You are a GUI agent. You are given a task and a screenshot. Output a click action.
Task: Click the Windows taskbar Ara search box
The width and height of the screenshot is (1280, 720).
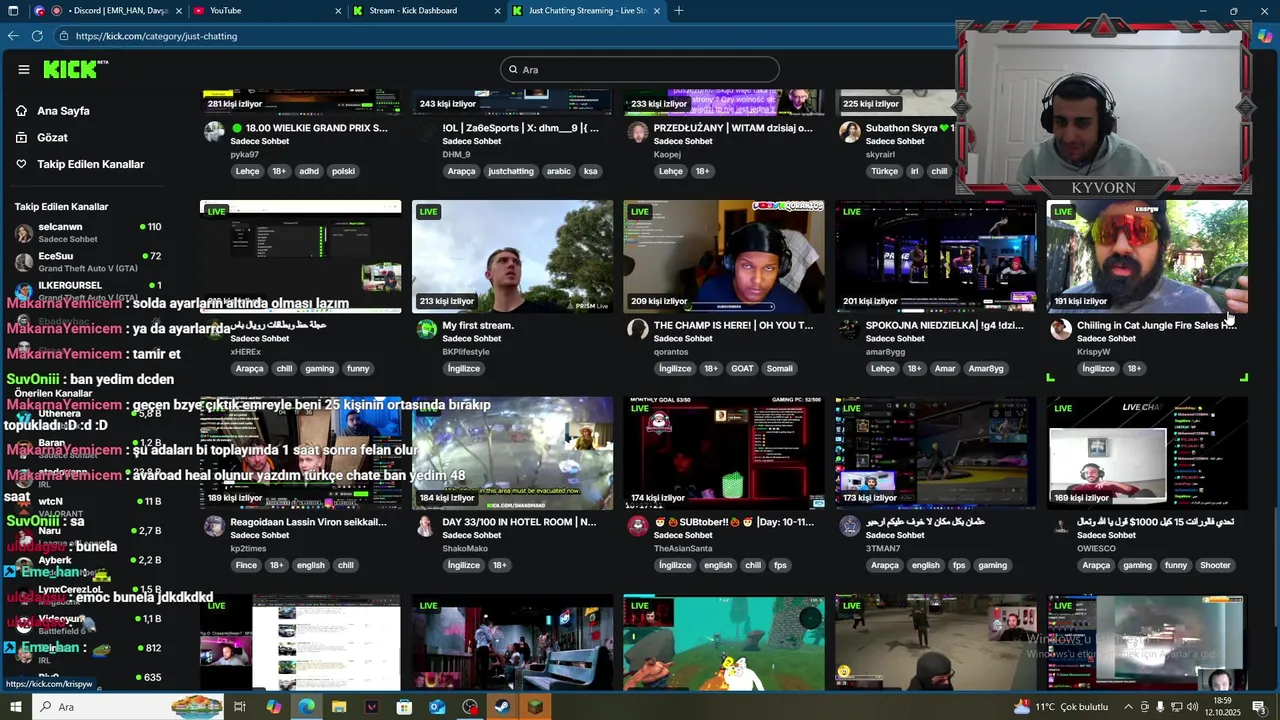[x=130, y=707]
